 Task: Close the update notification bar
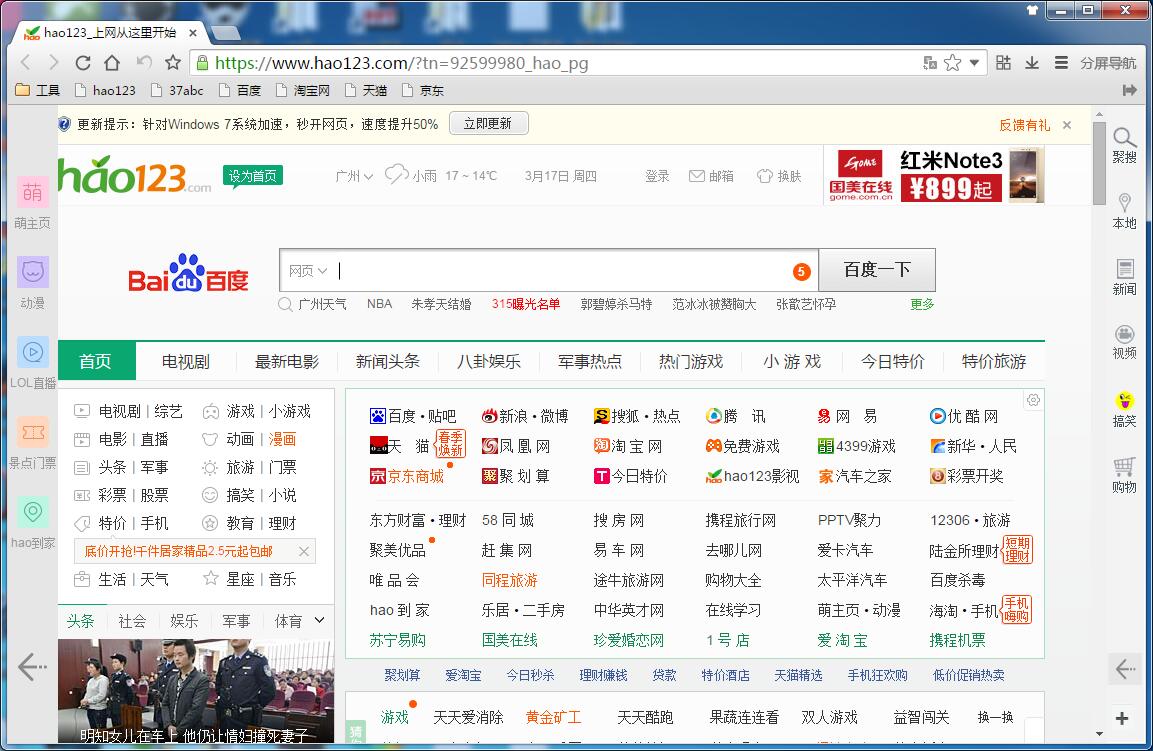tap(1067, 125)
